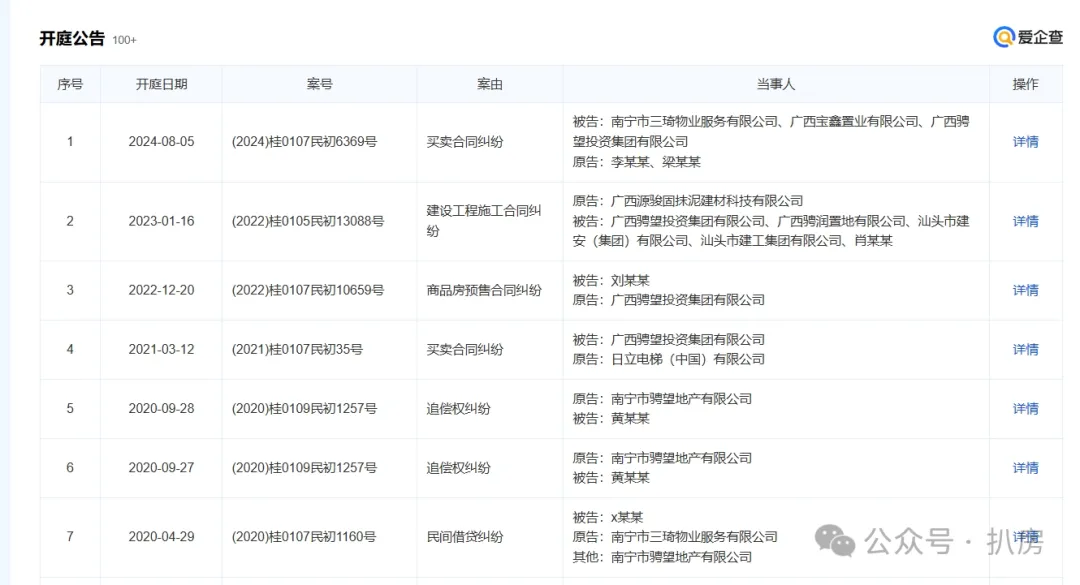Image resolution: width=1080 pixels, height=585 pixels.
Task: Click 买卖合同纠纷 in row 1
Action: pyautogui.click(x=465, y=142)
